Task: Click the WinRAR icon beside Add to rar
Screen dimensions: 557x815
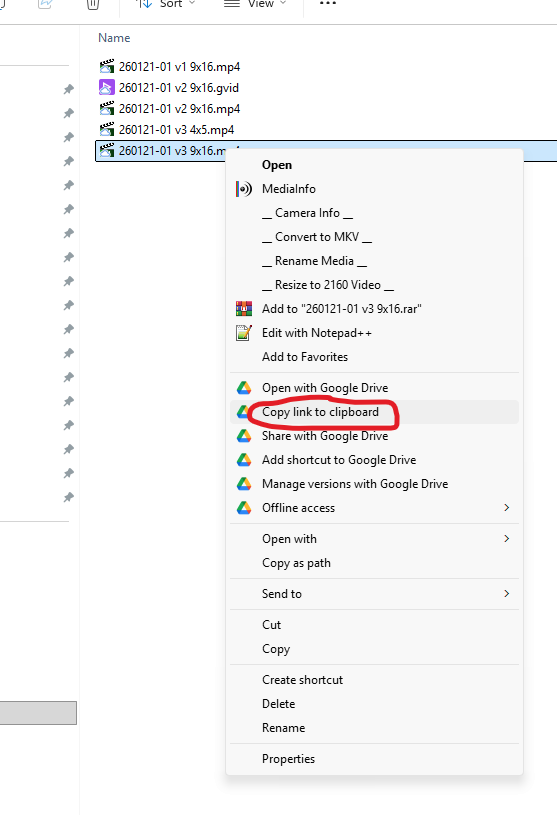Action: point(244,309)
